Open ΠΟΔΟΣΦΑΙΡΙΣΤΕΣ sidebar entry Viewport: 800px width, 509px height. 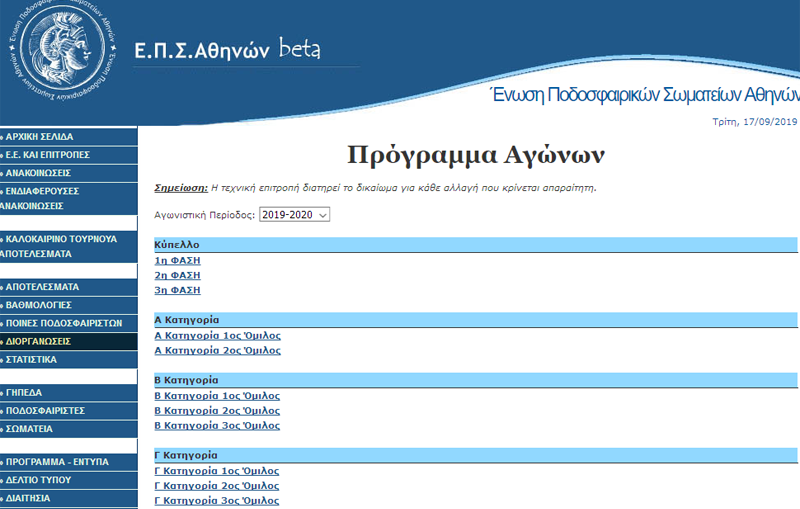68,411
